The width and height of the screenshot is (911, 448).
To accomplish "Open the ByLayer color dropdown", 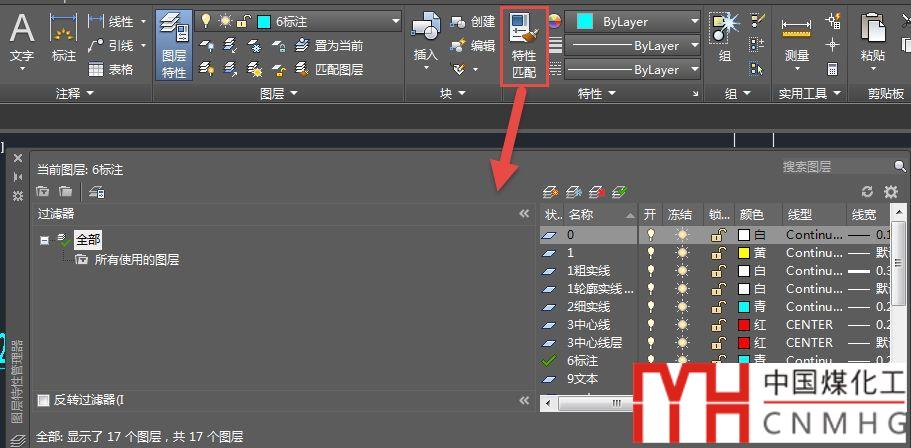I will [695, 22].
